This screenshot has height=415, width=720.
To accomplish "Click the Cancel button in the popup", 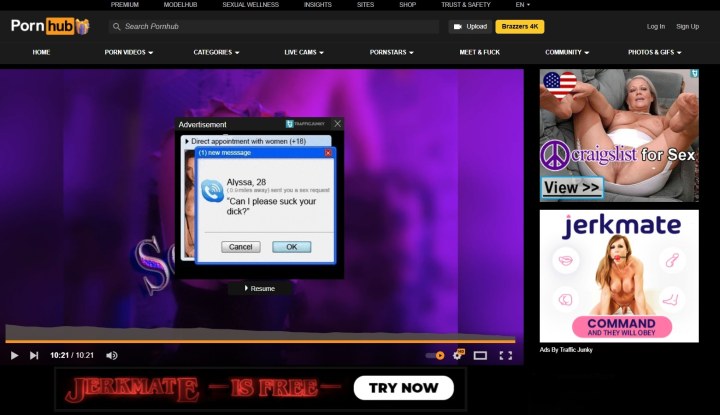I will click(x=240, y=246).
